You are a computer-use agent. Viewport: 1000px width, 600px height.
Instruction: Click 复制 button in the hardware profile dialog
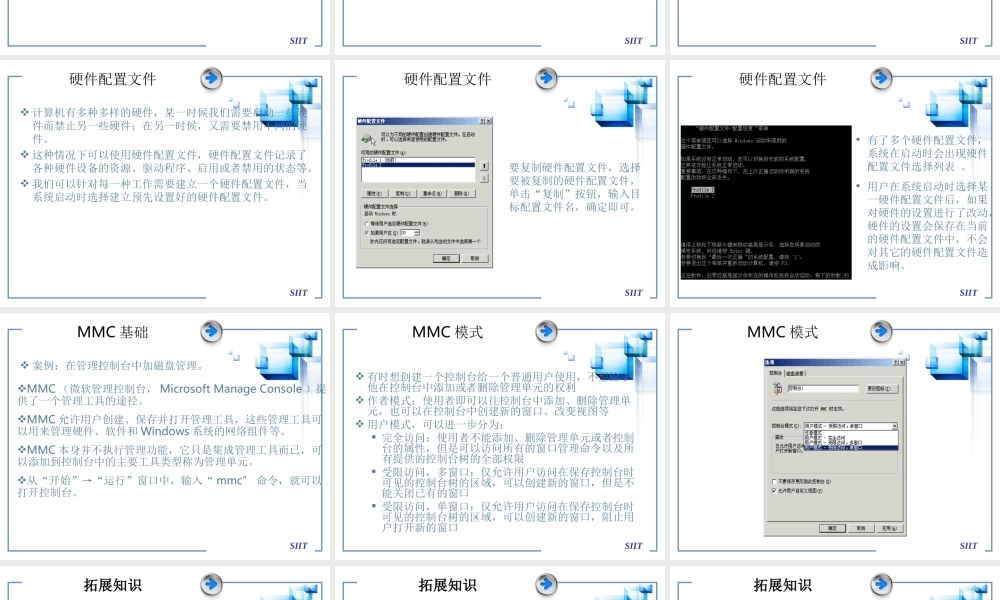402,194
